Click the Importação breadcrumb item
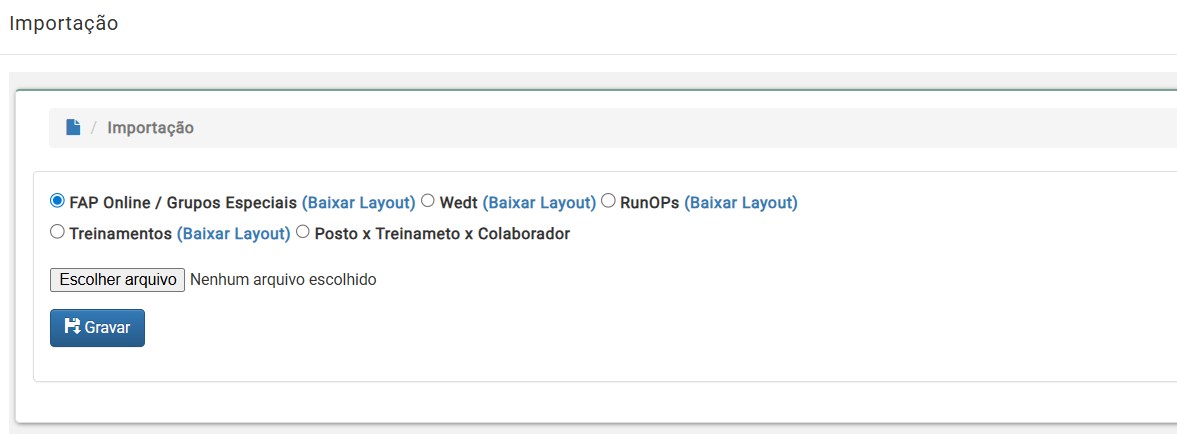Image resolution: width=1177 pixels, height=434 pixels. coord(150,128)
